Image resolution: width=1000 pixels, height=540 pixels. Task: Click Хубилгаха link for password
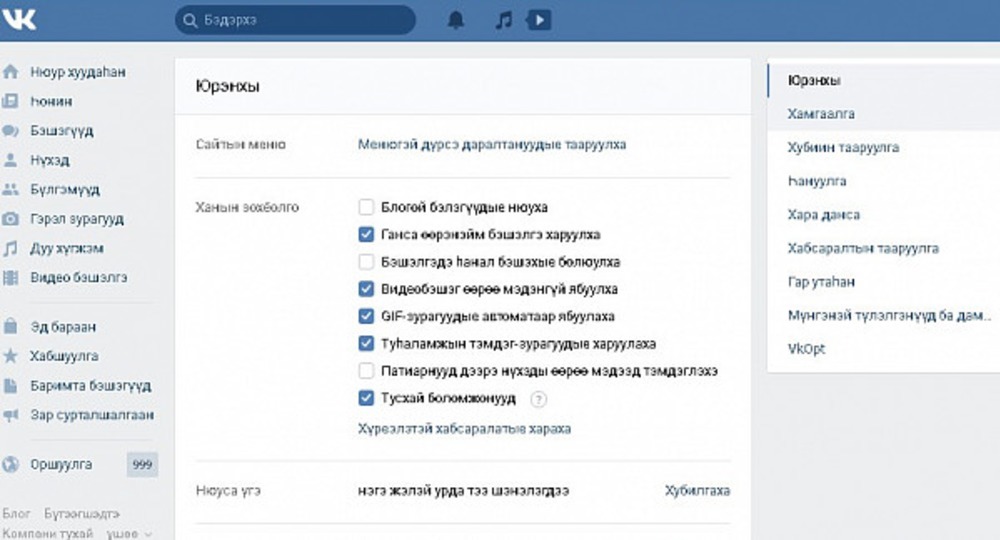(697, 490)
